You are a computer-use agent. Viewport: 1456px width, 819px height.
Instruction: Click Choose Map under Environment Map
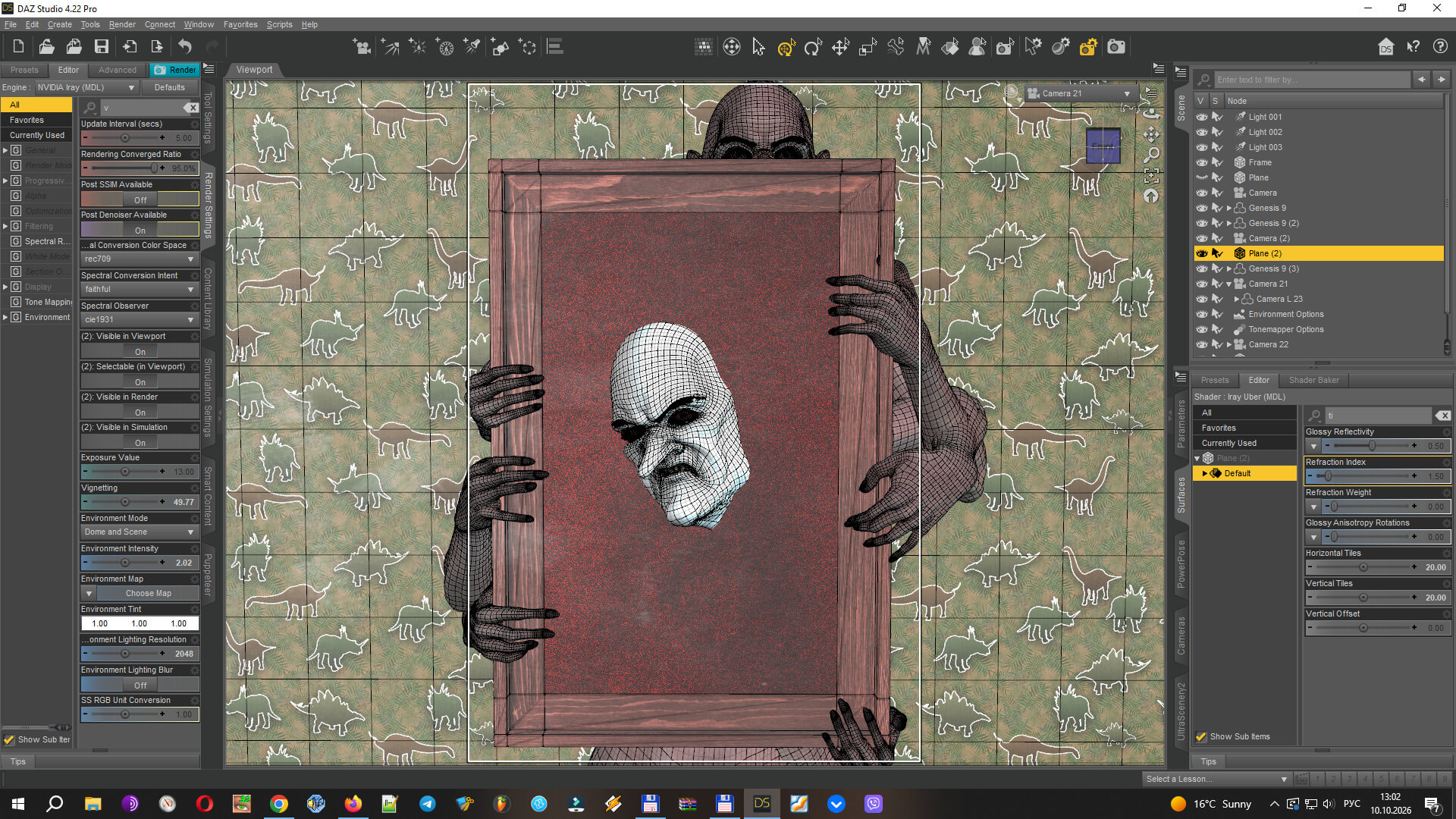[148, 593]
